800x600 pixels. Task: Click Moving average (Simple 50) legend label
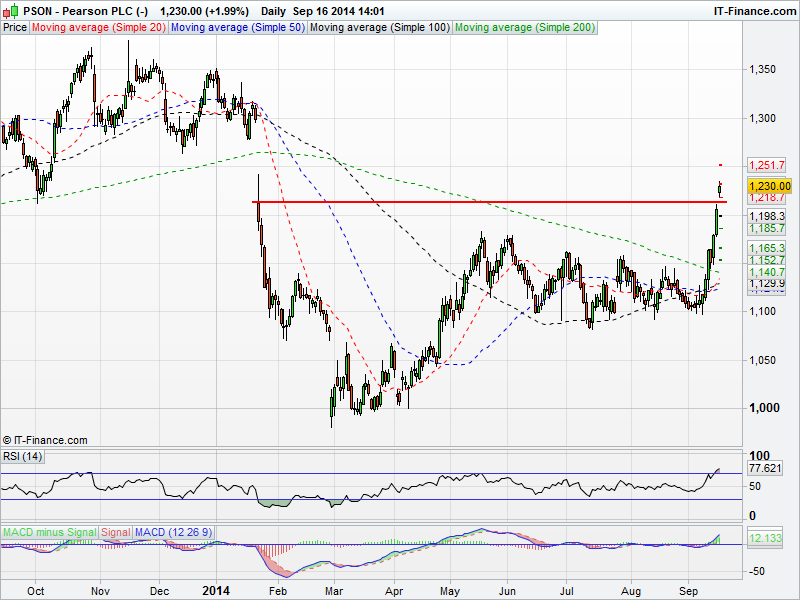coord(237,28)
